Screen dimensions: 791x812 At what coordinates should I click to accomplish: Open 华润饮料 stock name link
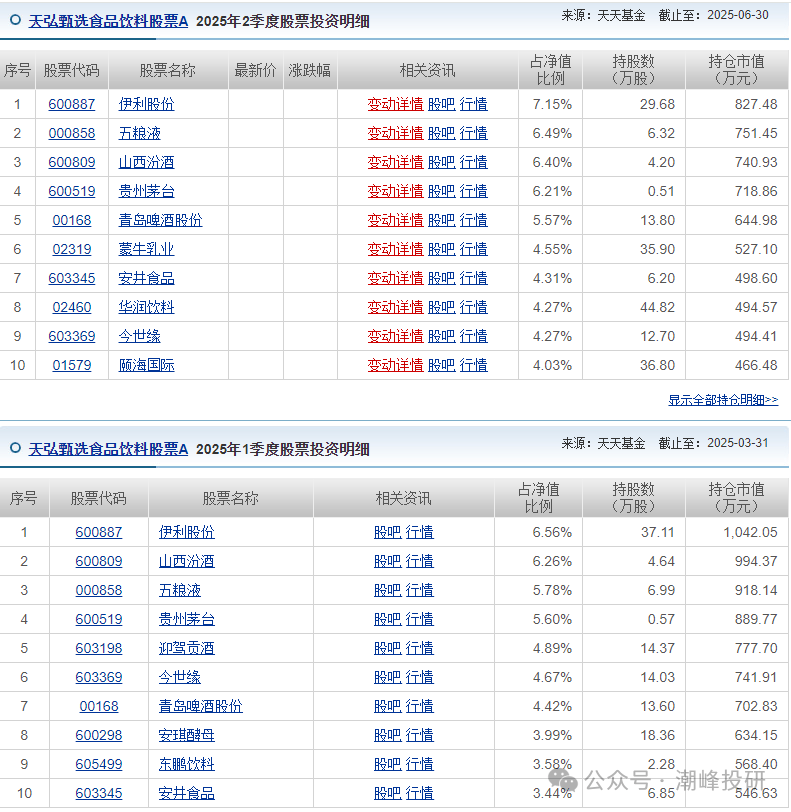(146, 307)
